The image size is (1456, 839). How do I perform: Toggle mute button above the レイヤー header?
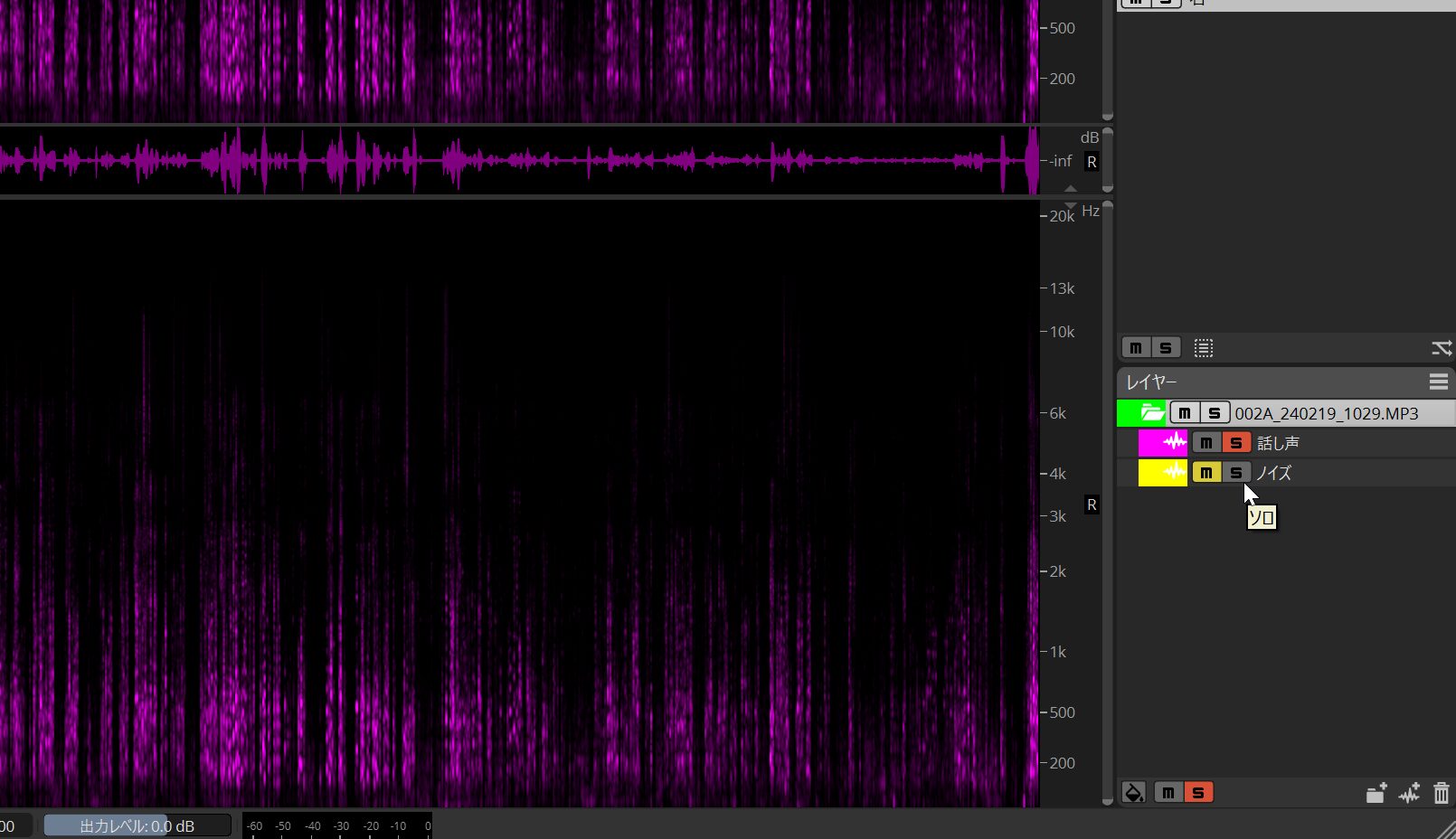tap(1136, 348)
